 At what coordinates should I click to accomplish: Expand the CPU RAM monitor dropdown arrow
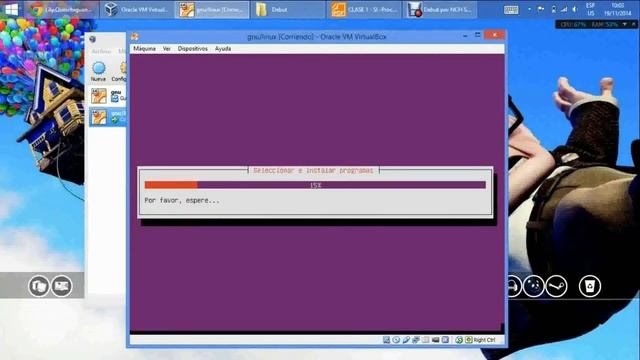coord(624,24)
